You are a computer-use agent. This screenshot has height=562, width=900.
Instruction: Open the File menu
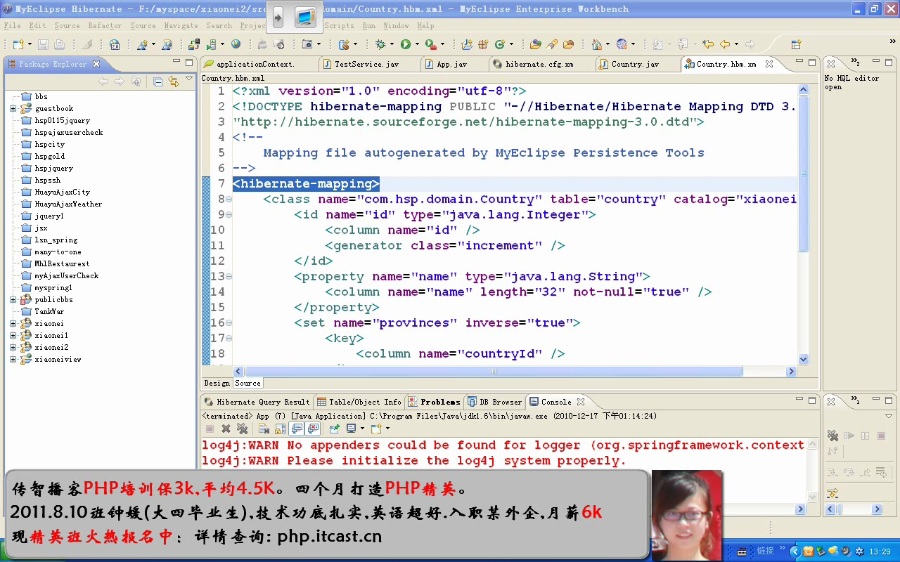point(12,25)
